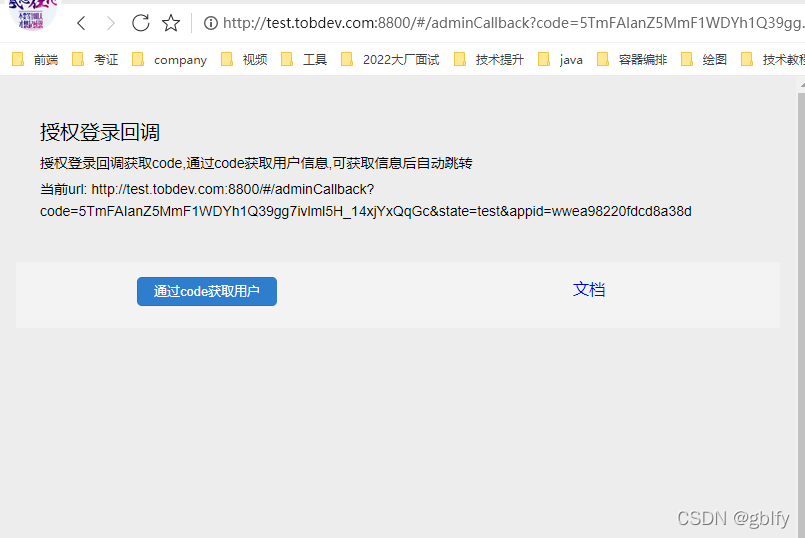View site info via the circled-i icon

[210, 23]
